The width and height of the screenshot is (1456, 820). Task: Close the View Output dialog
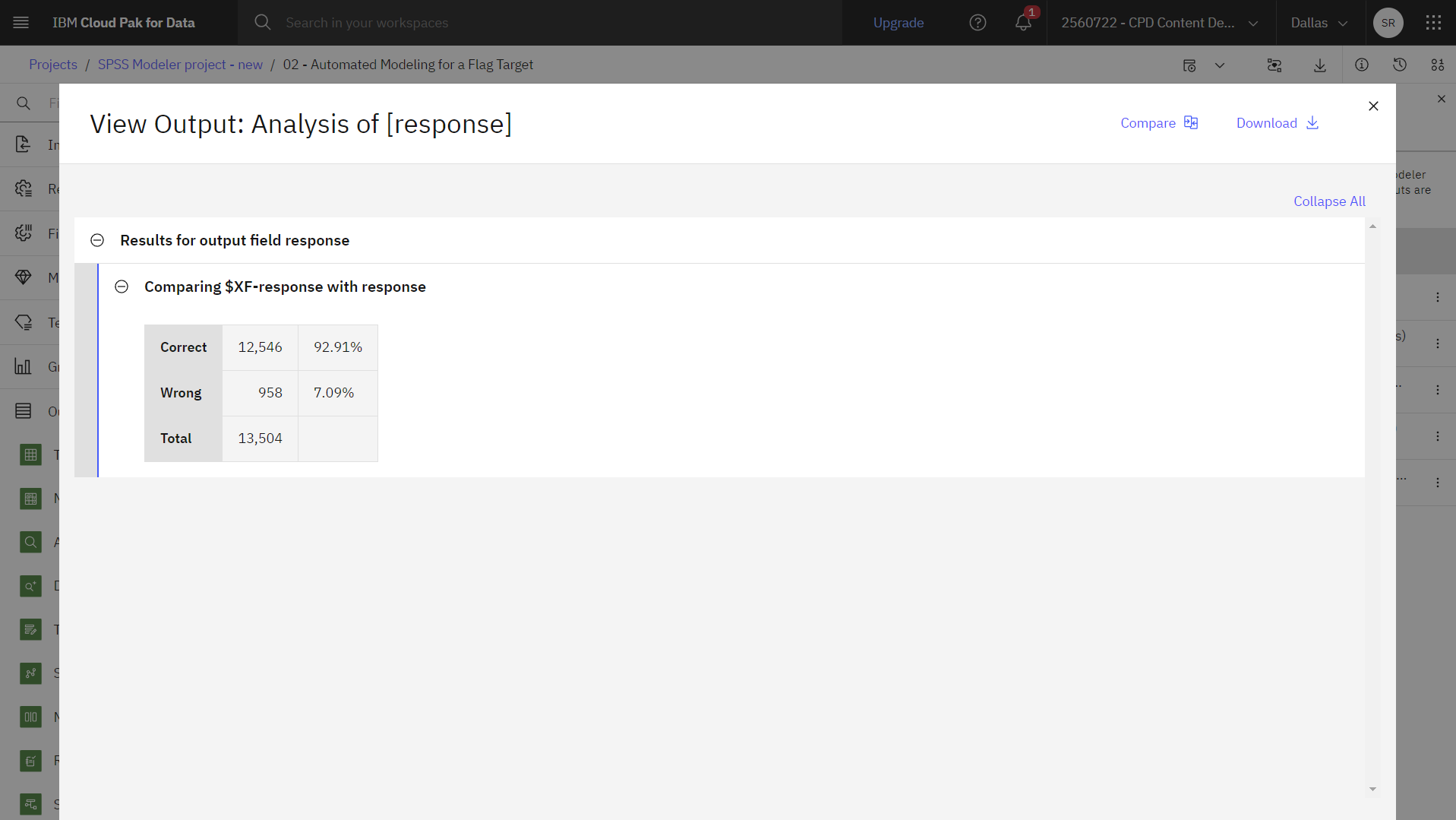pyautogui.click(x=1373, y=106)
